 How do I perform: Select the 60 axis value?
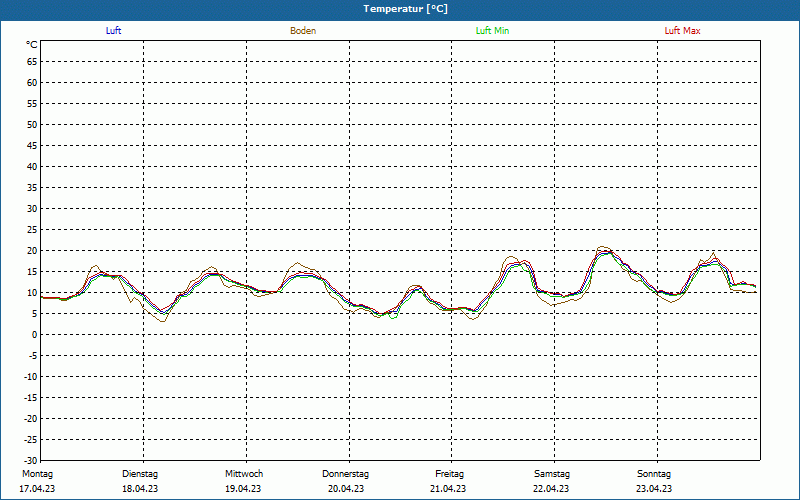32,83
